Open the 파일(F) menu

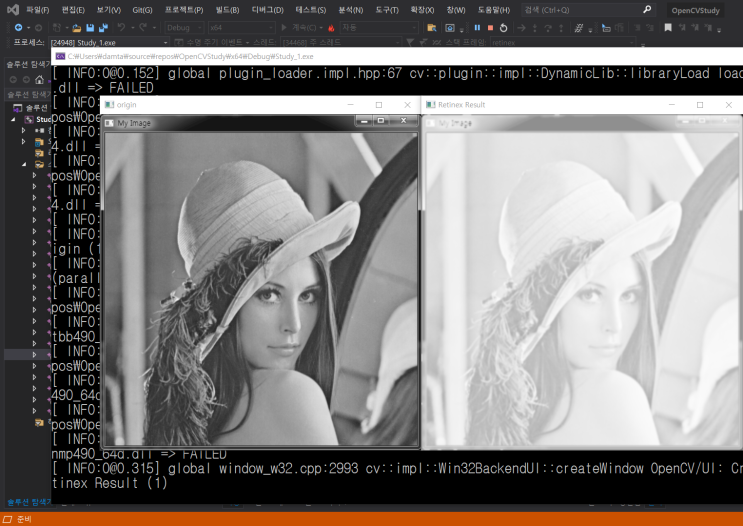[38, 10]
